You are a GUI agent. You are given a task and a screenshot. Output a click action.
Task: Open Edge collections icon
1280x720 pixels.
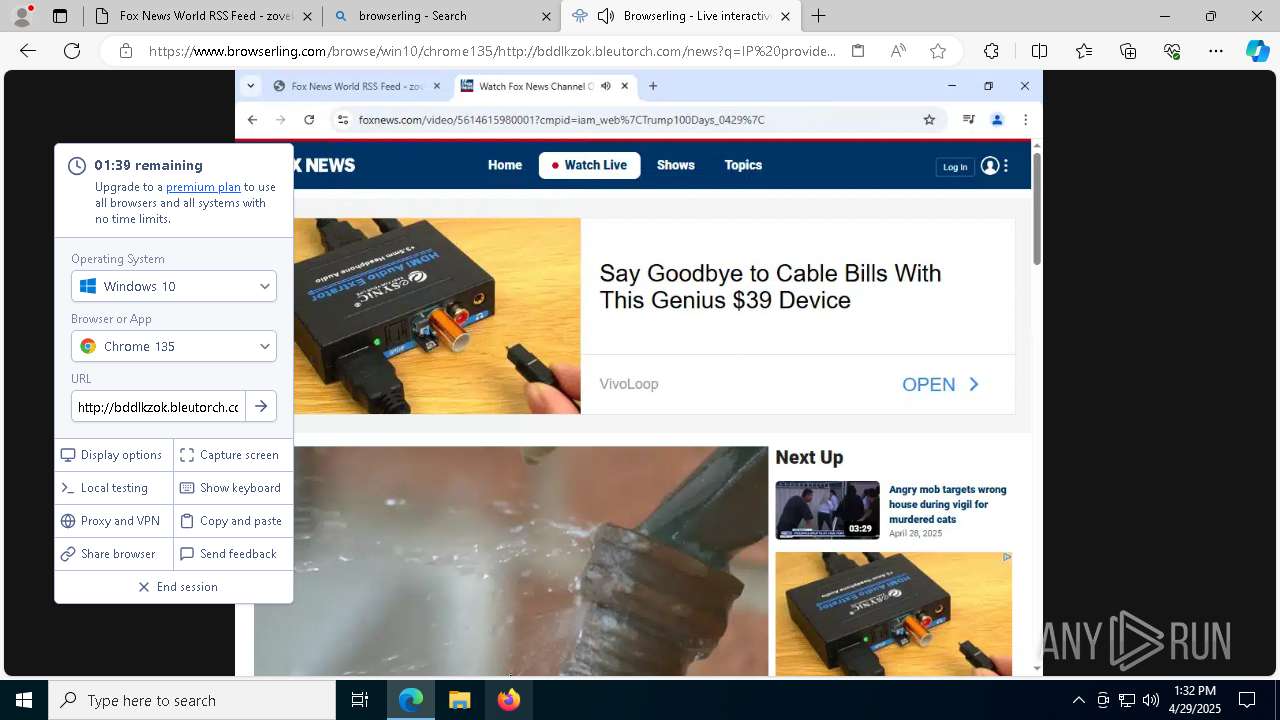point(1128,51)
